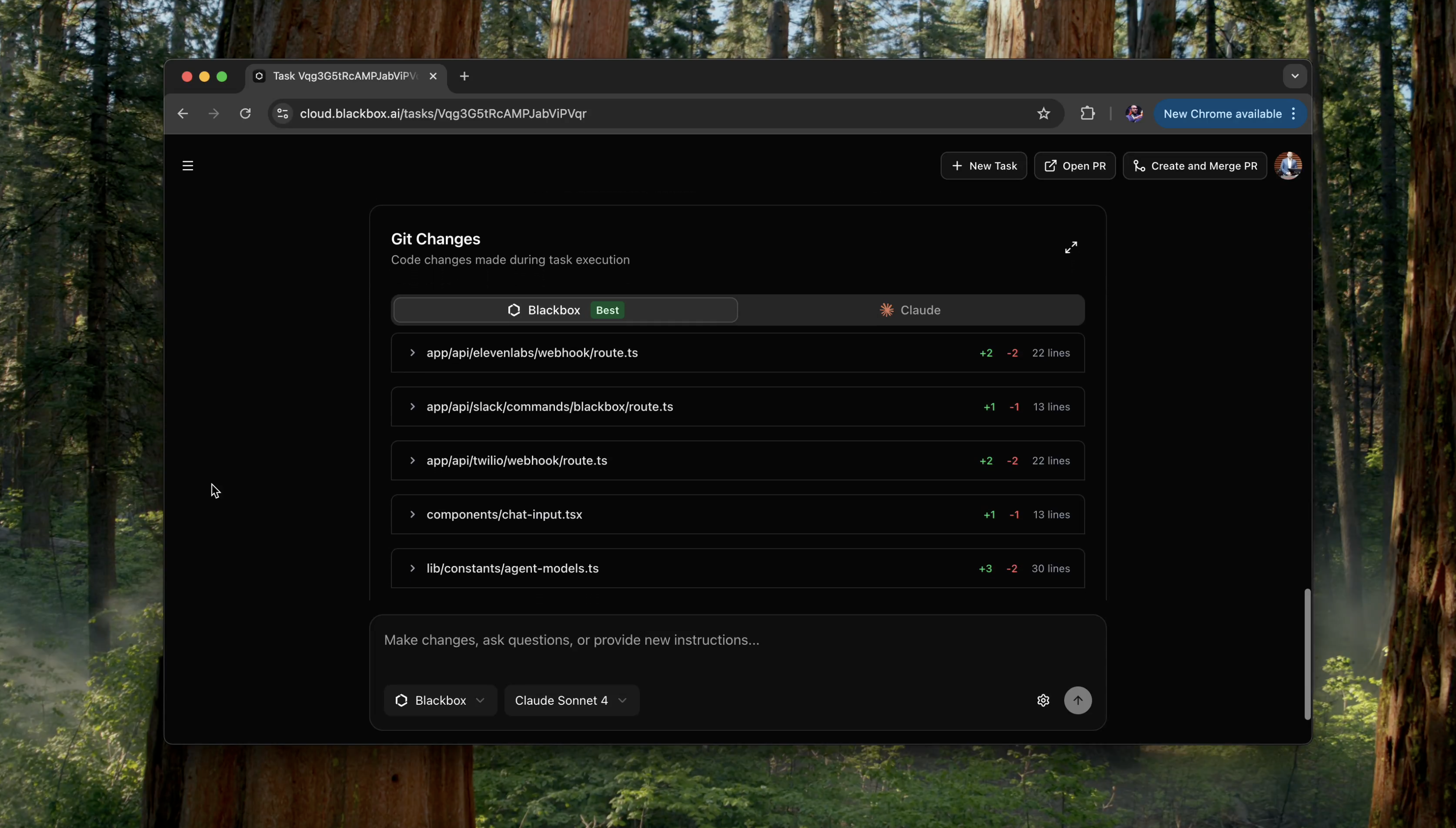This screenshot has width=1456, height=828.
Task: Click Create and Merge PR
Action: [x=1194, y=166]
